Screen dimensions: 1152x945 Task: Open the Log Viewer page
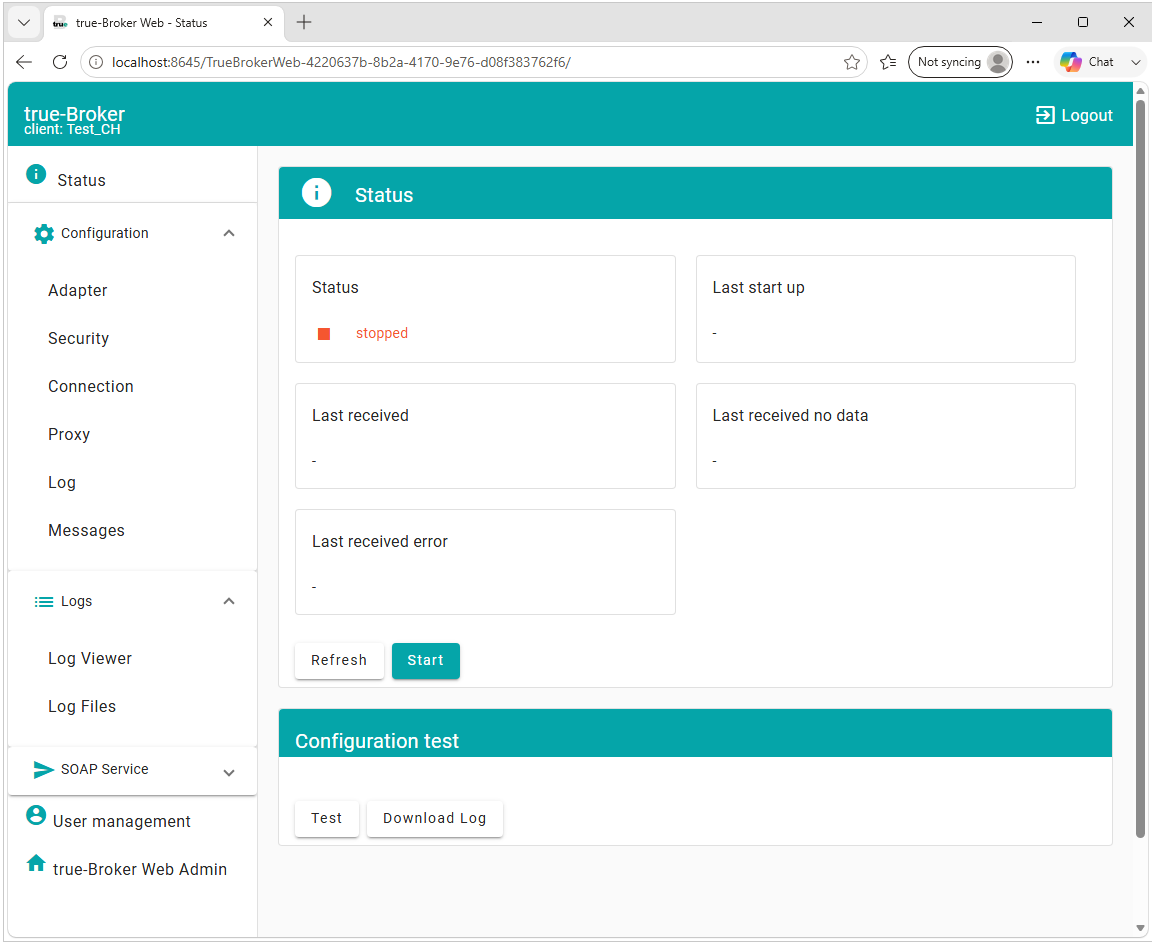(x=90, y=659)
